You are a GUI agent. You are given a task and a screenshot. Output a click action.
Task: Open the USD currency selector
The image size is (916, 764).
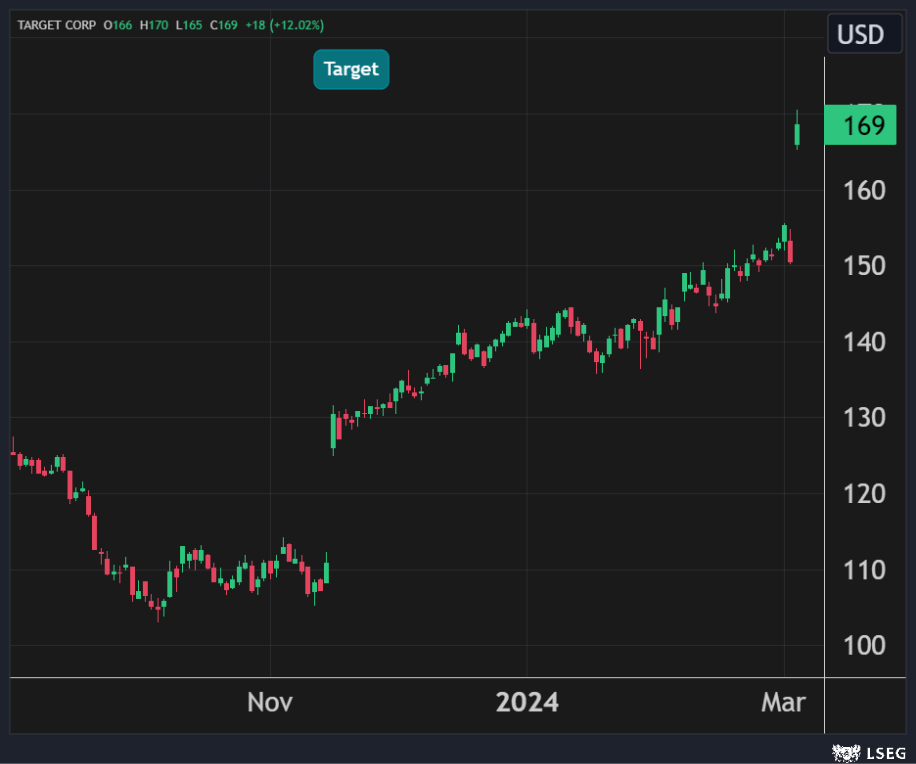(860, 35)
